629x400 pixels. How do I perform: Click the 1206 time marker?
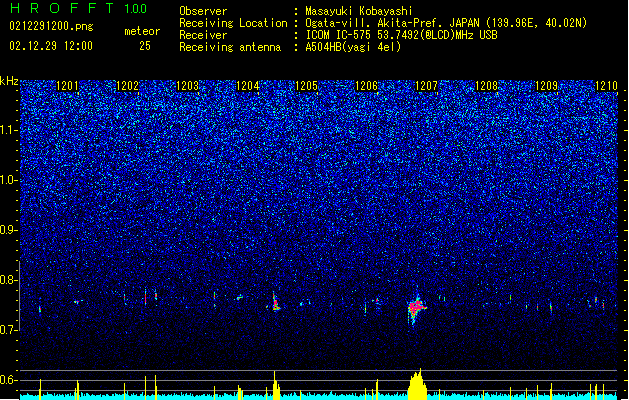(x=367, y=86)
